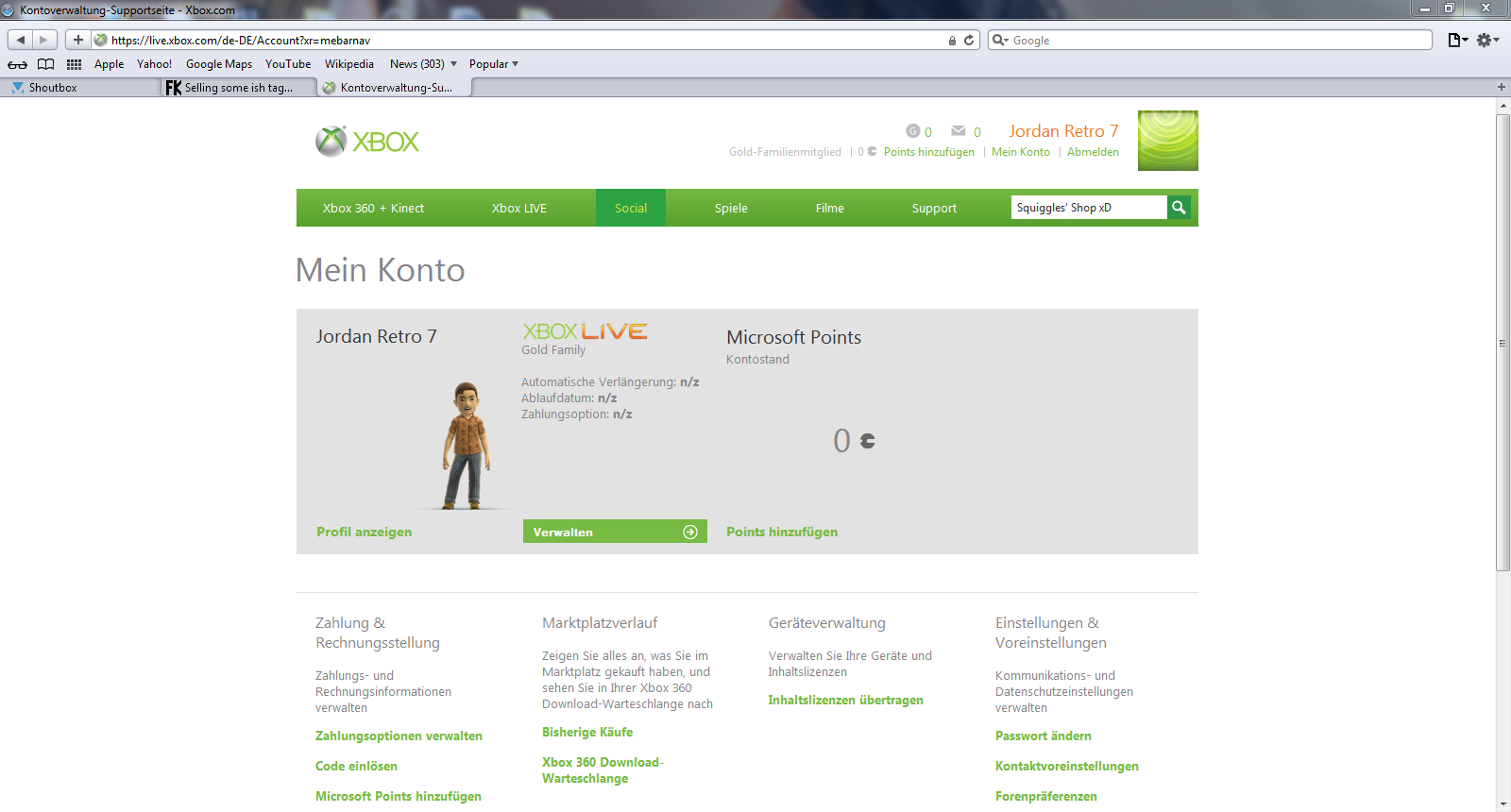This screenshot has width=1511, height=812.
Task: Open the Xbox LIVE nav menu
Action: pos(519,208)
